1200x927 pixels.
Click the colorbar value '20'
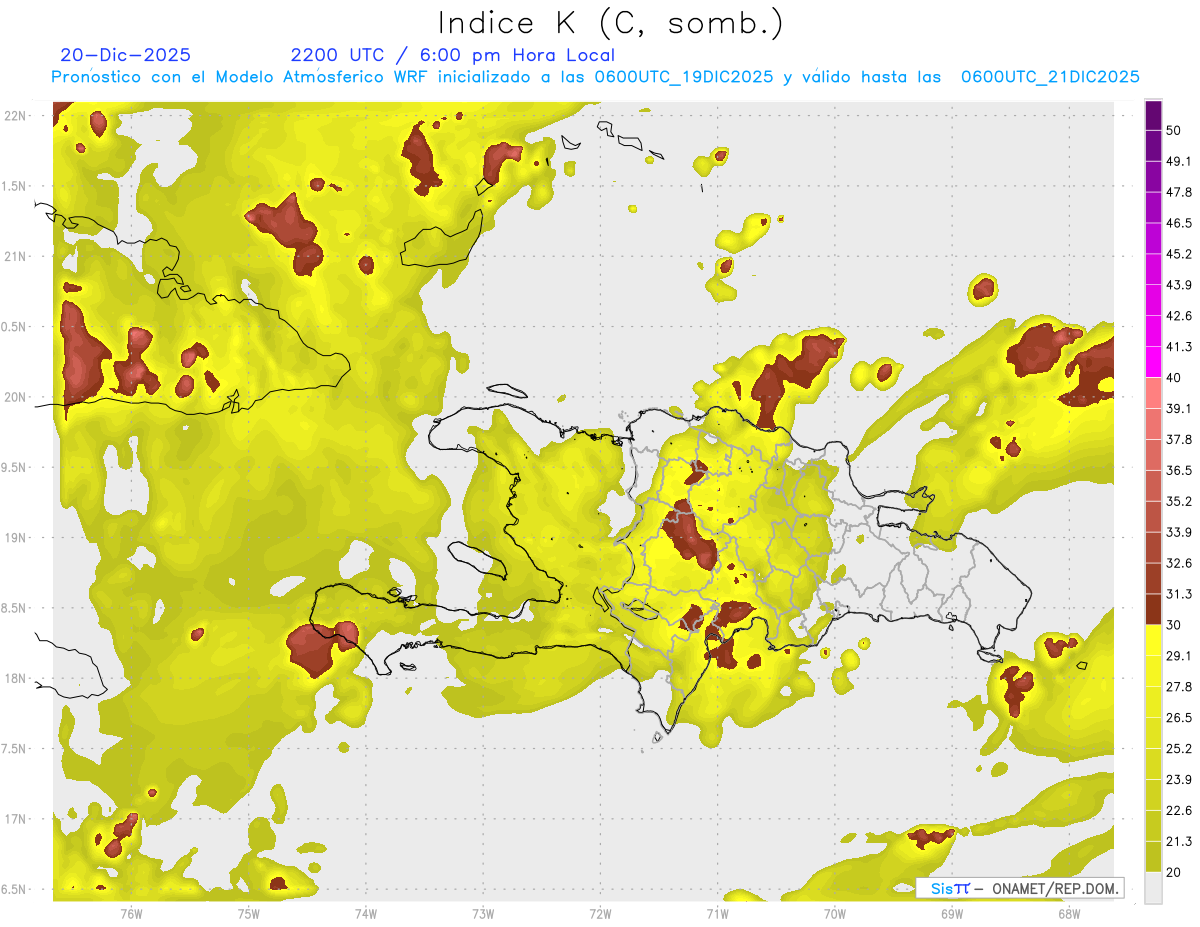pos(1175,872)
